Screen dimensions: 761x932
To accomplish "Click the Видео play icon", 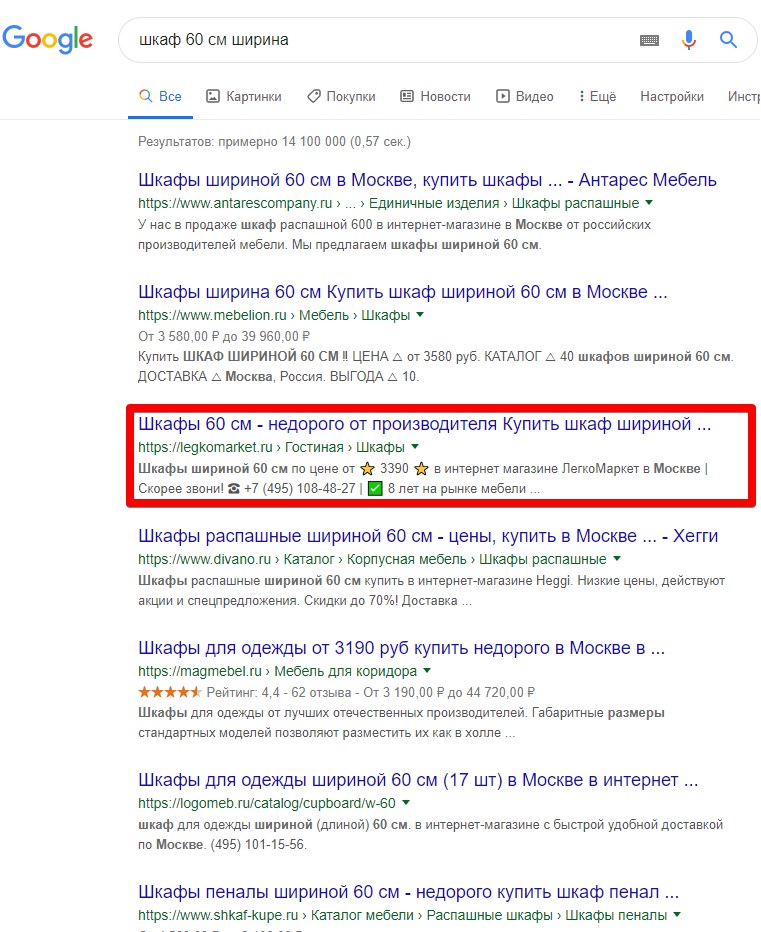I will coord(503,96).
